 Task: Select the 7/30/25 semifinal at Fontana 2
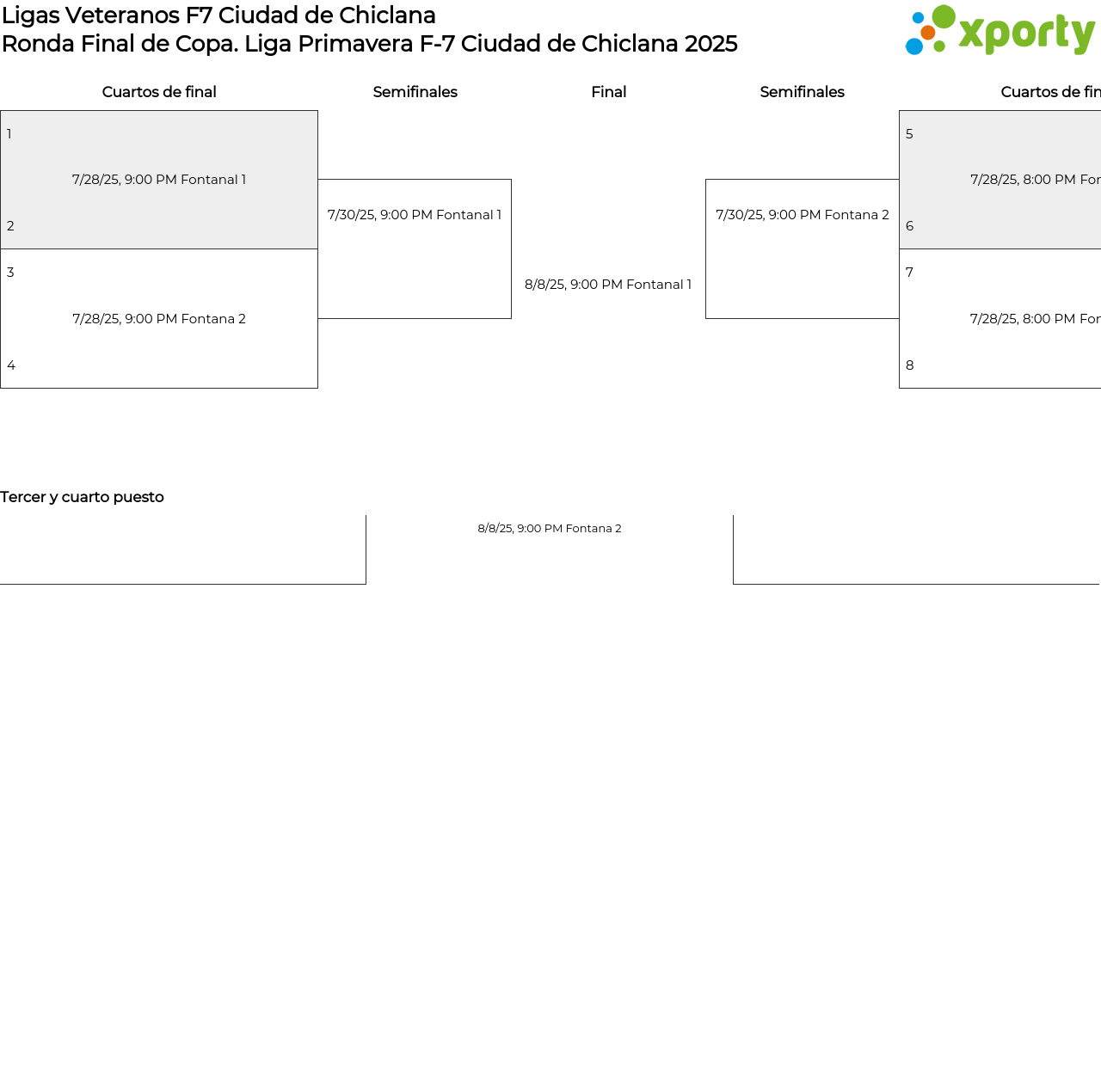[x=802, y=215]
